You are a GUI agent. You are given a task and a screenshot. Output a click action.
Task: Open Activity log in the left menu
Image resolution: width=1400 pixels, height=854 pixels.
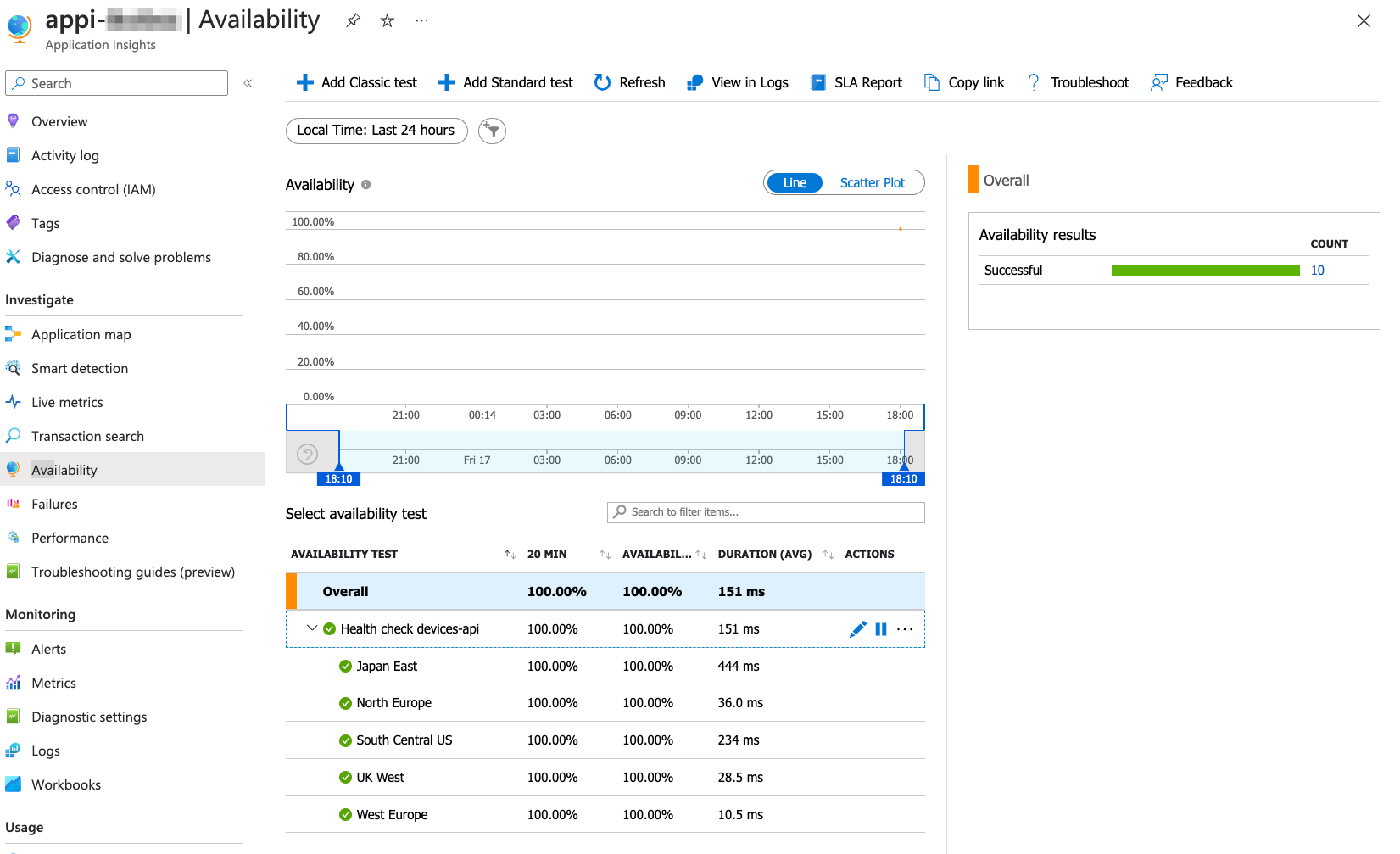click(x=65, y=155)
